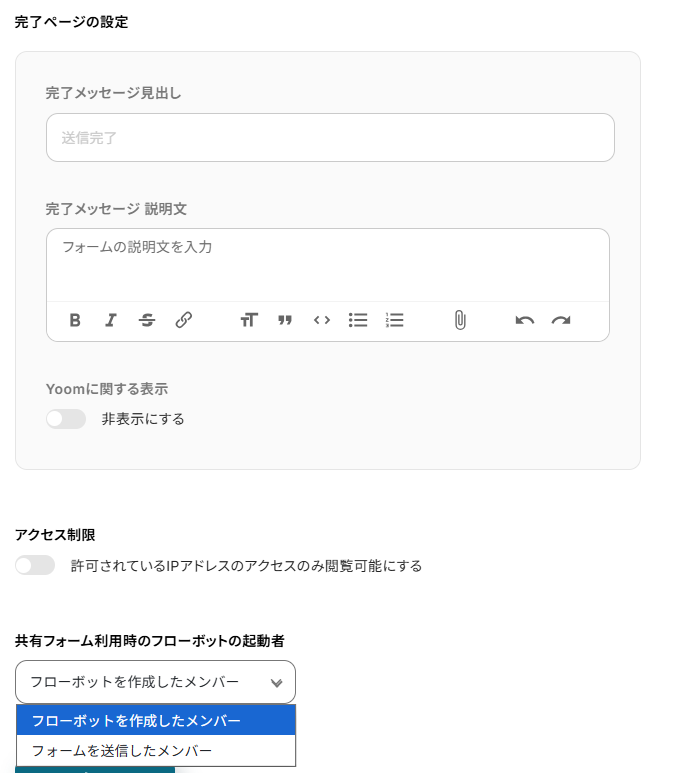Click the 完了メッセージ見出し input field
The image size is (676, 773).
(x=330, y=138)
